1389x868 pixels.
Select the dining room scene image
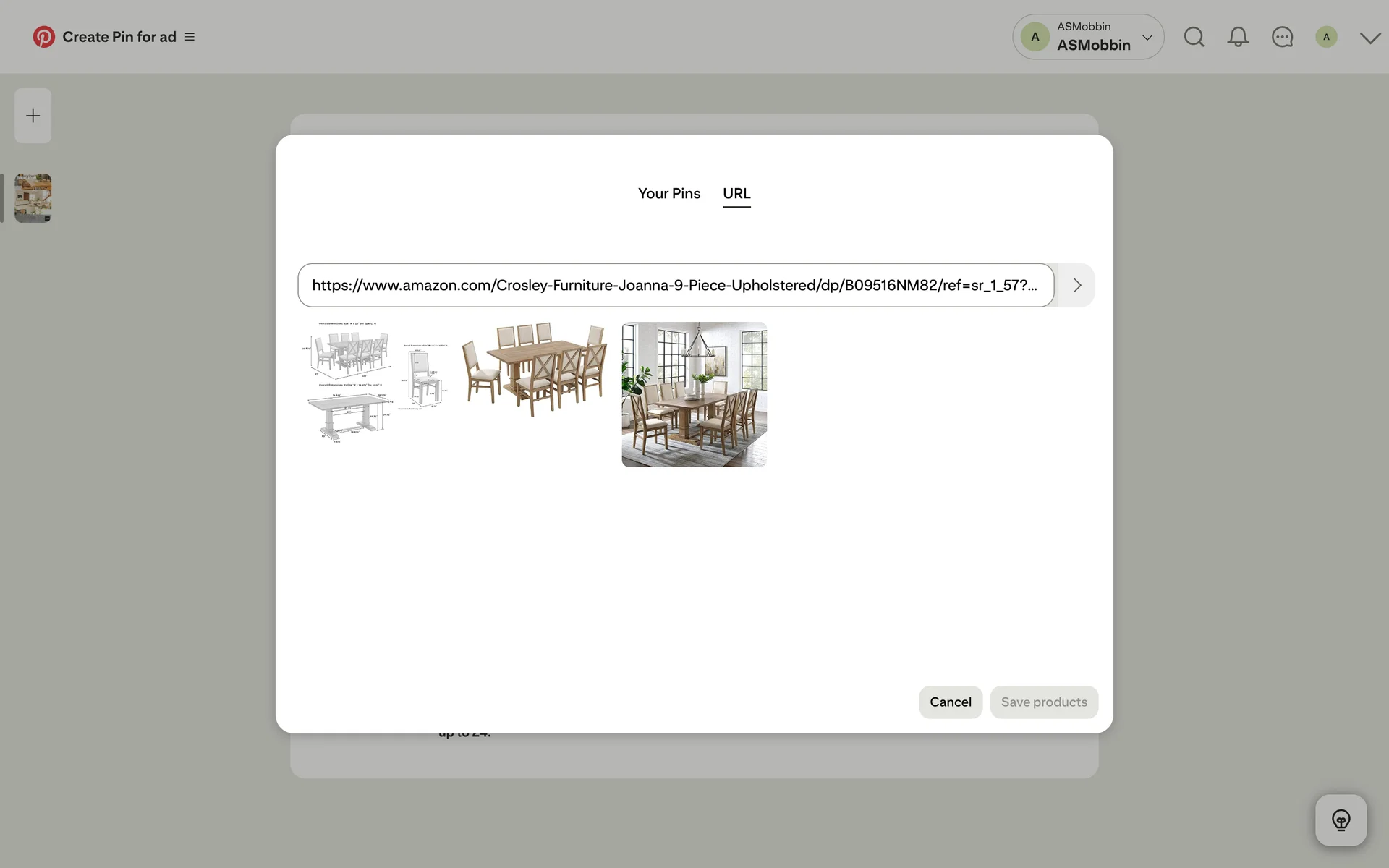tap(694, 394)
